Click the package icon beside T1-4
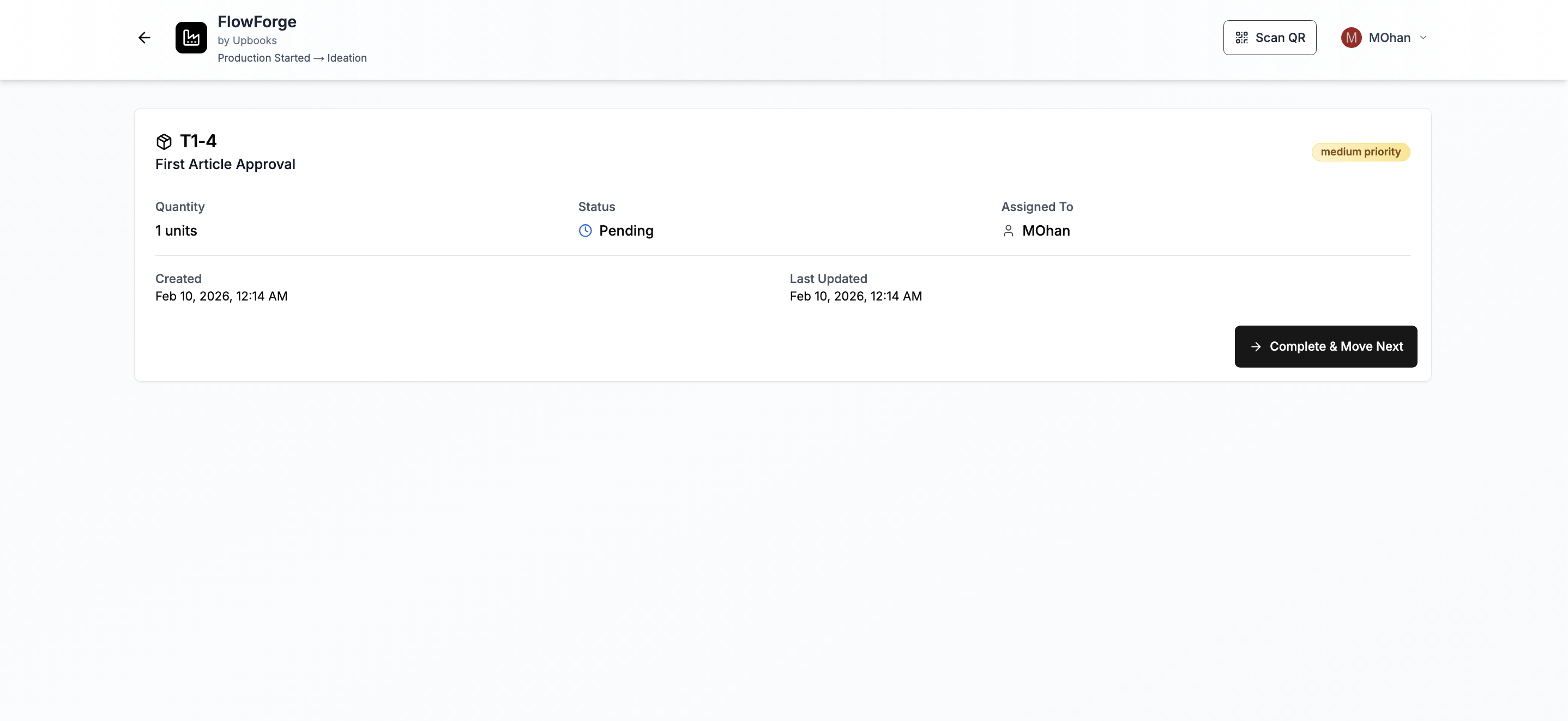The height and width of the screenshot is (721, 1568). [x=164, y=141]
